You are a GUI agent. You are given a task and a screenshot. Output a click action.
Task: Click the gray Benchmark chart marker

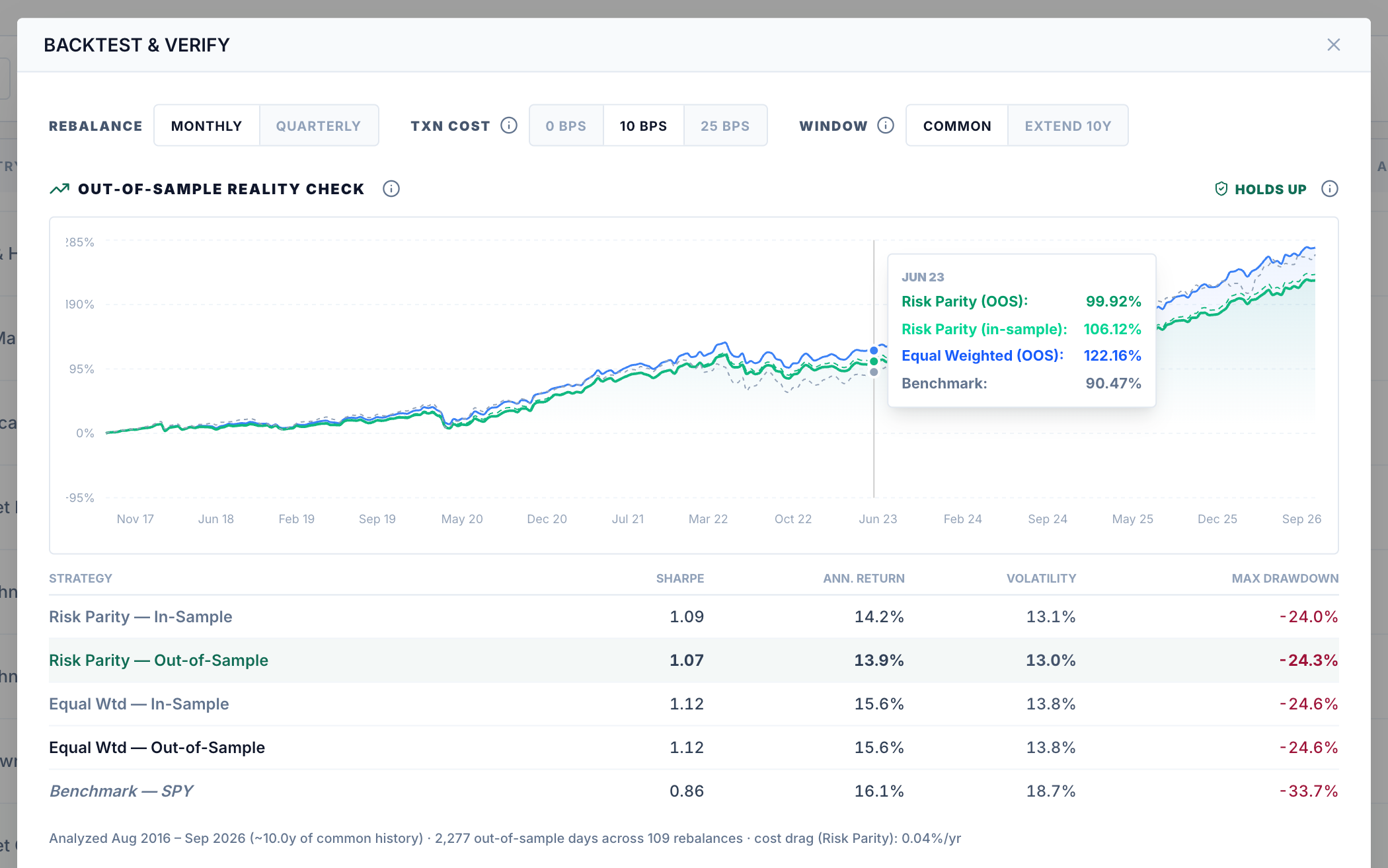[x=874, y=372]
